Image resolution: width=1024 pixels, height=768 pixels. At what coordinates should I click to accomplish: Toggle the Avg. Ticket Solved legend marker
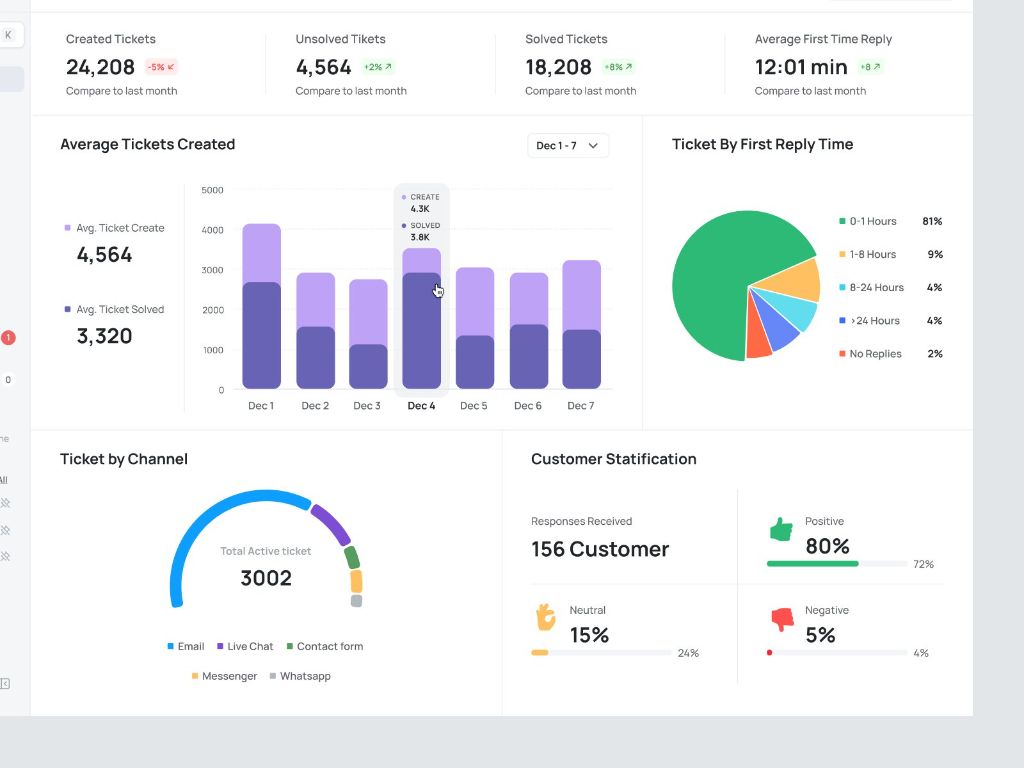tap(68, 310)
